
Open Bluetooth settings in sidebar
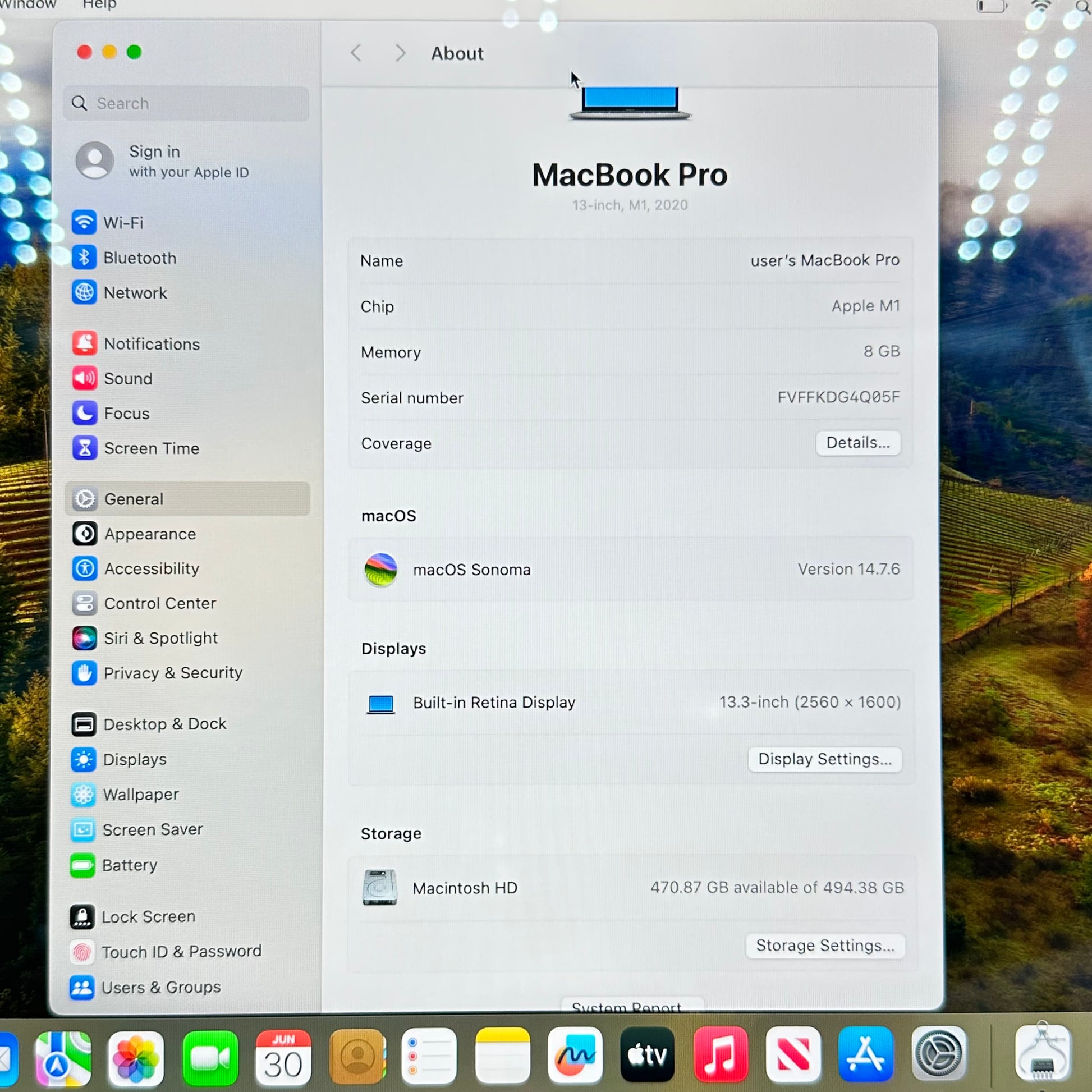(125, 258)
